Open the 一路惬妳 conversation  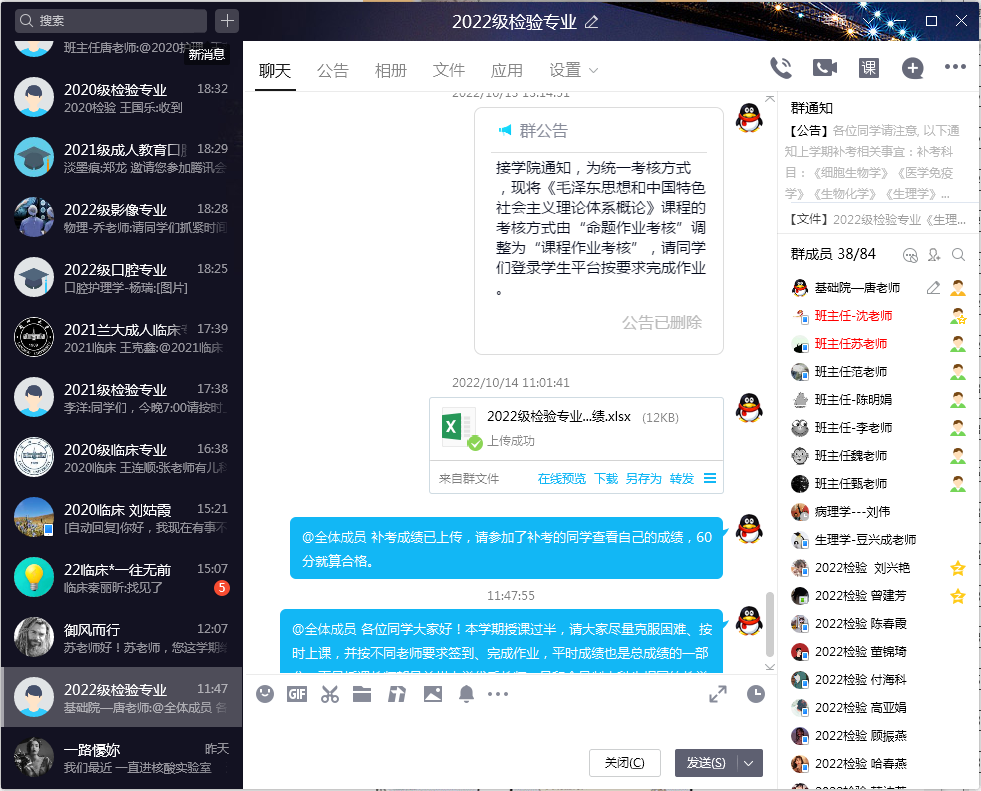pyautogui.click(x=121, y=758)
